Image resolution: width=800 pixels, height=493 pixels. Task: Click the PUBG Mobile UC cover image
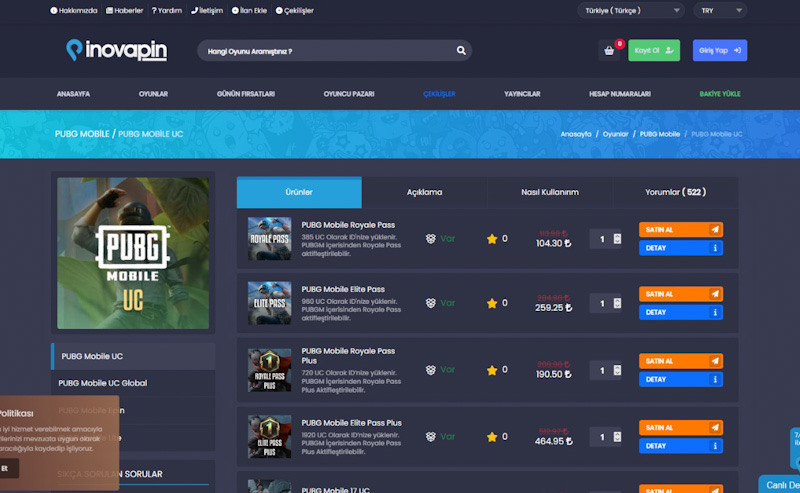pos(133,253)
